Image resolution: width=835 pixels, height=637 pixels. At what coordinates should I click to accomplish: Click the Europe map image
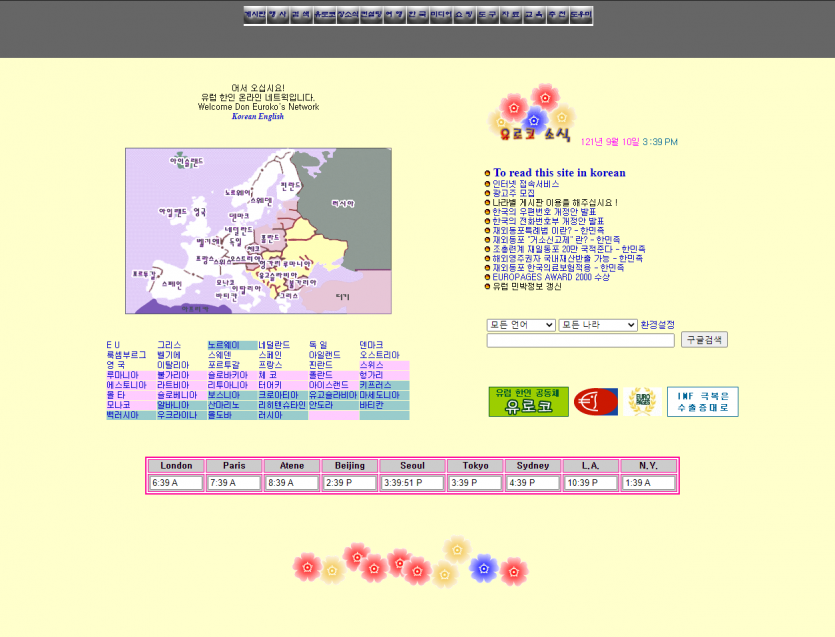click(x=257, y=231)
